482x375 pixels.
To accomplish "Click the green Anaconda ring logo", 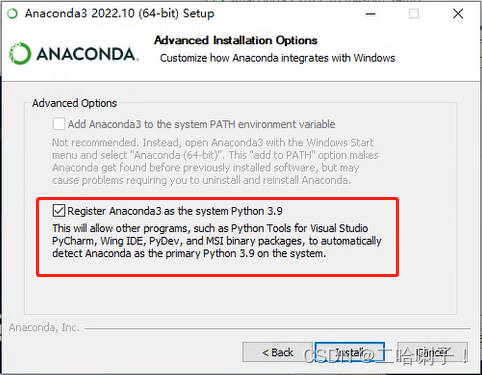I will click(20, 54).
